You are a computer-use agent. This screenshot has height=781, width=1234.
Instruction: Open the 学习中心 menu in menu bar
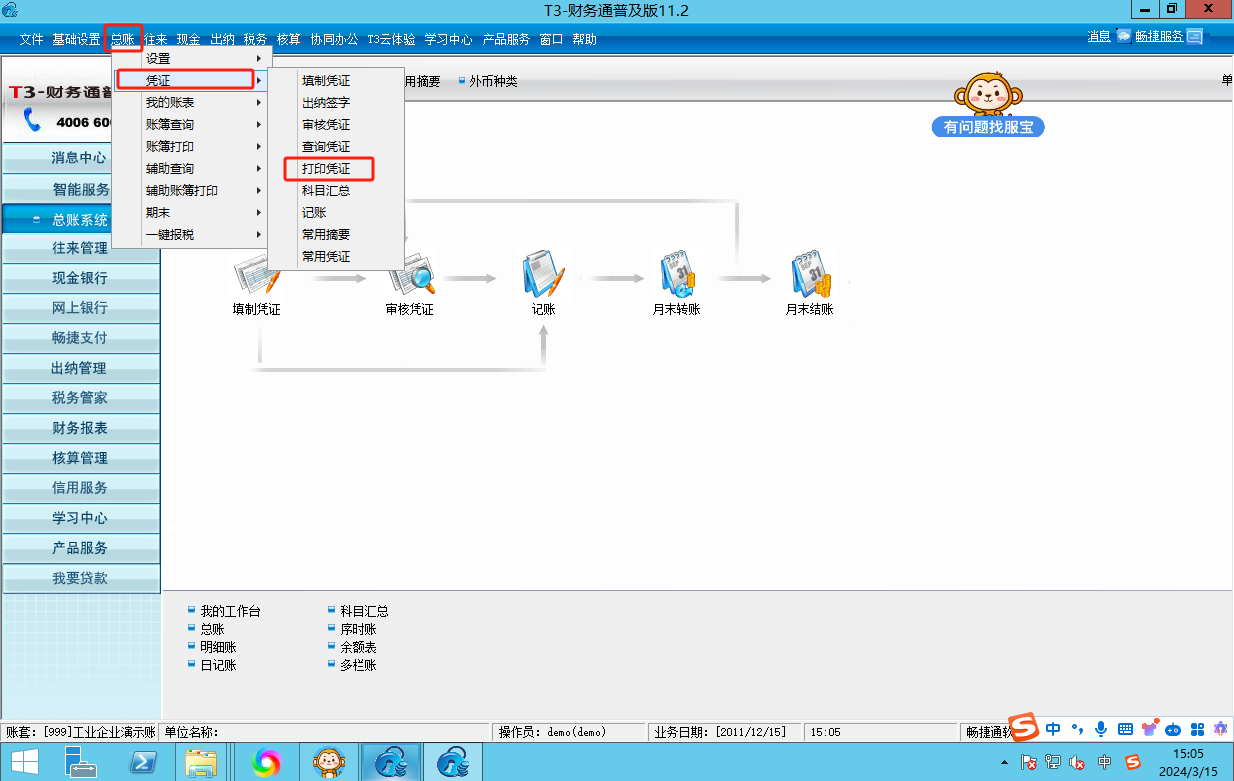(x=448, y=39)
